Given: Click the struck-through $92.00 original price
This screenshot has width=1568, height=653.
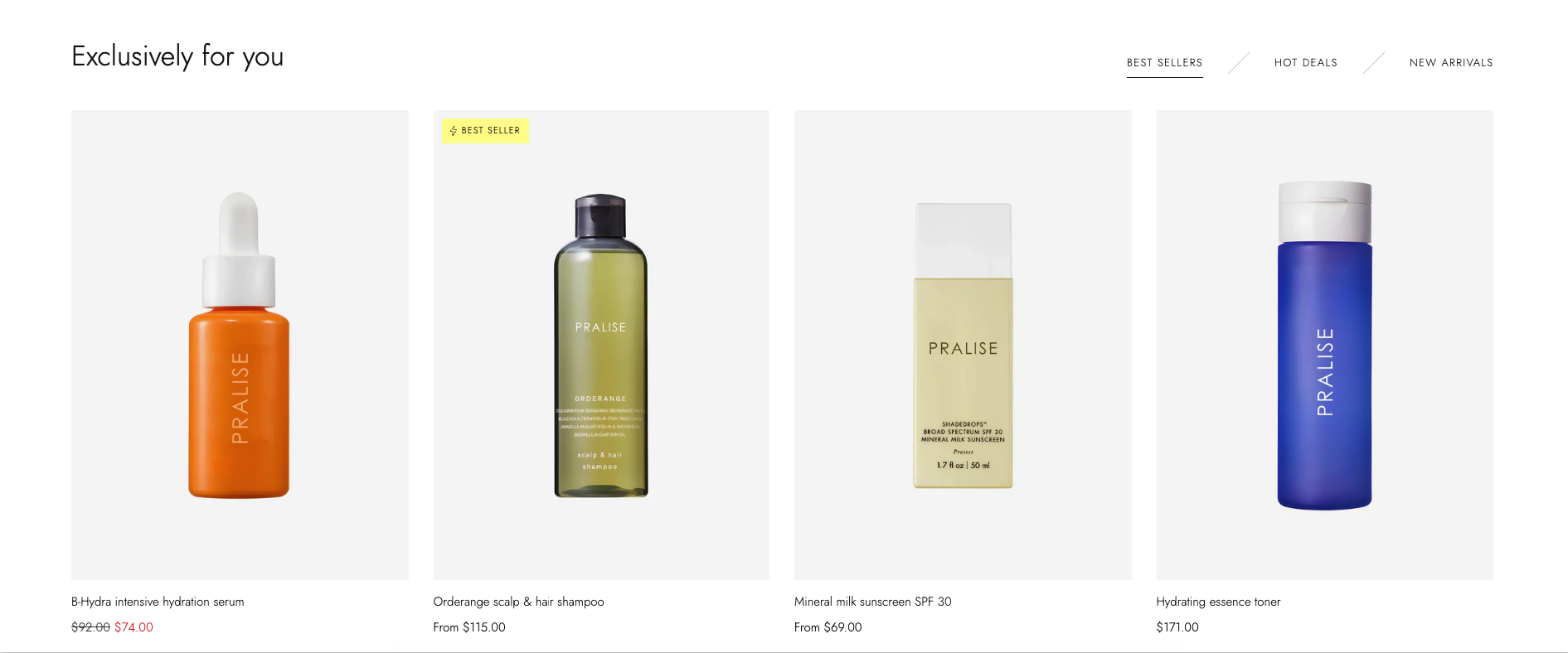Looking at the screenshot, I should [x=90, y=627].
